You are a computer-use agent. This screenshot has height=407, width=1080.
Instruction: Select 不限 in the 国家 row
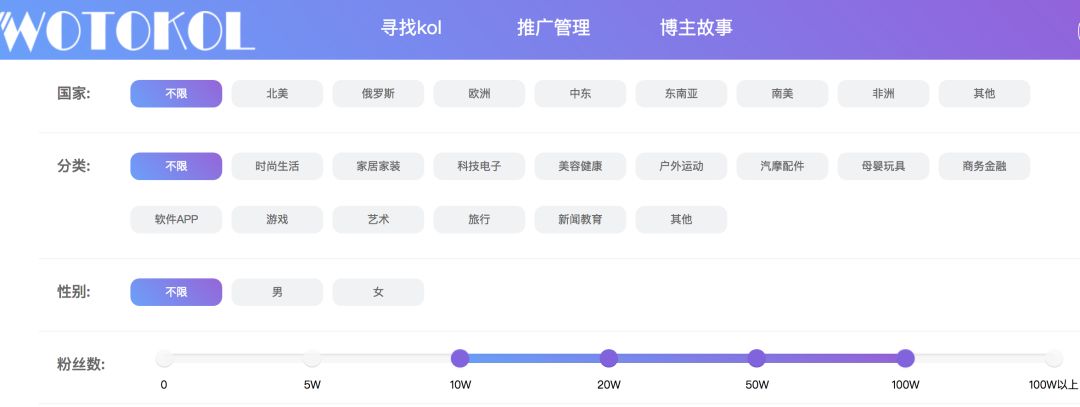tap(176, 94)
